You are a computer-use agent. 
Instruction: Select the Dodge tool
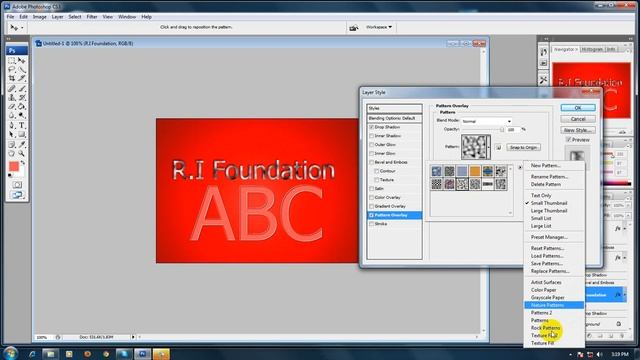pyautogui.click(x=22, y=116)
